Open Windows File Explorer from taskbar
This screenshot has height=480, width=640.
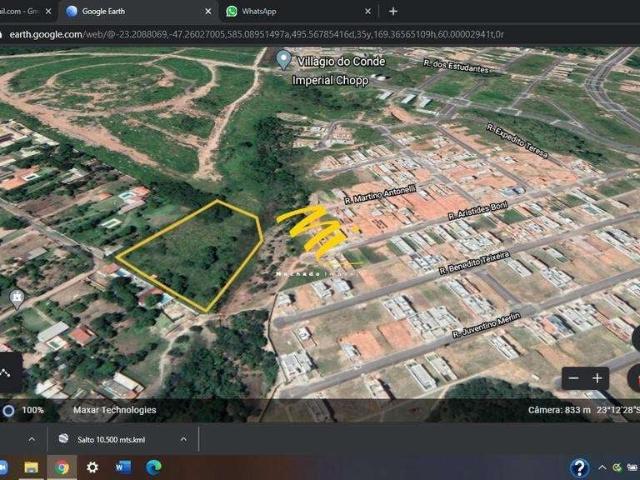click(31, 467)
